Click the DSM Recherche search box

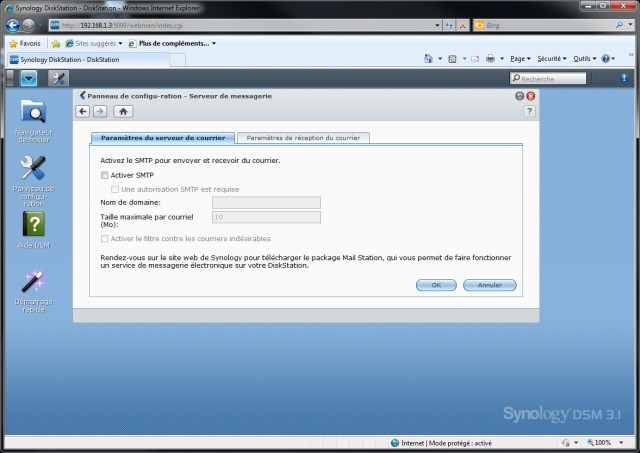pos(548,78)
